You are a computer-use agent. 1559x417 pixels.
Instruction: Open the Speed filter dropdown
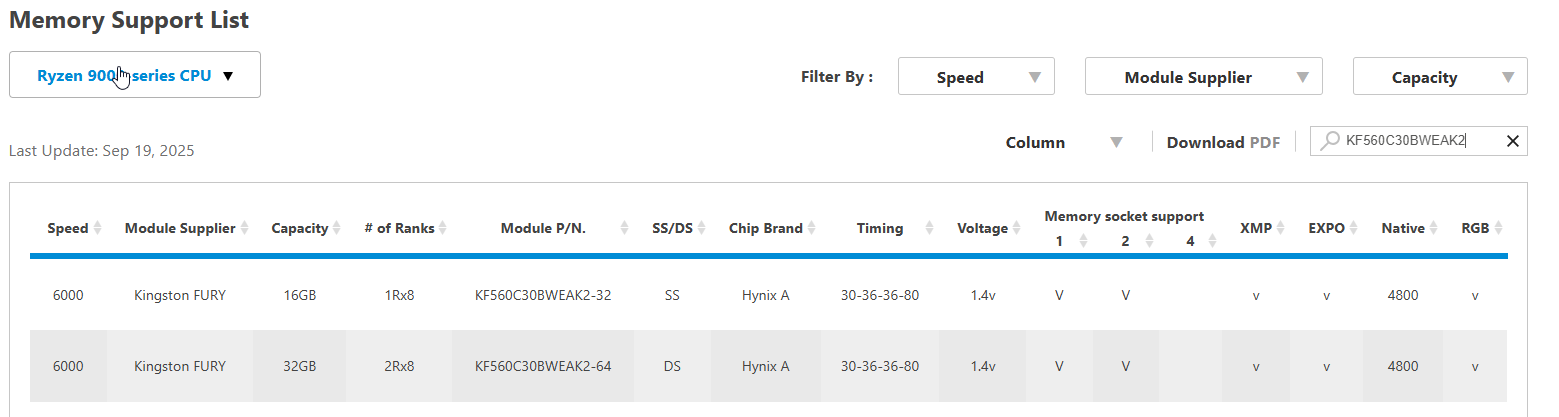pos(976,77)
